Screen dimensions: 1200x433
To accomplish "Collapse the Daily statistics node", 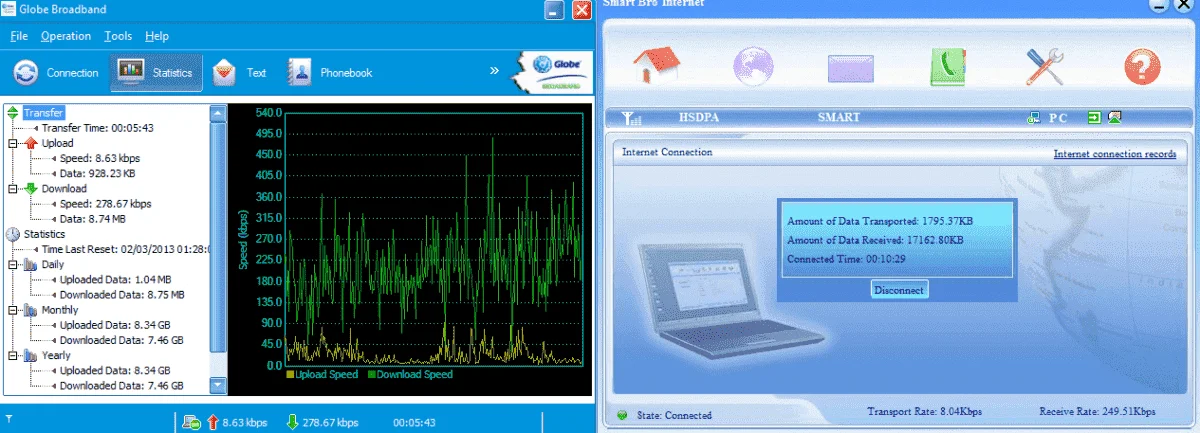I will 13,264.
